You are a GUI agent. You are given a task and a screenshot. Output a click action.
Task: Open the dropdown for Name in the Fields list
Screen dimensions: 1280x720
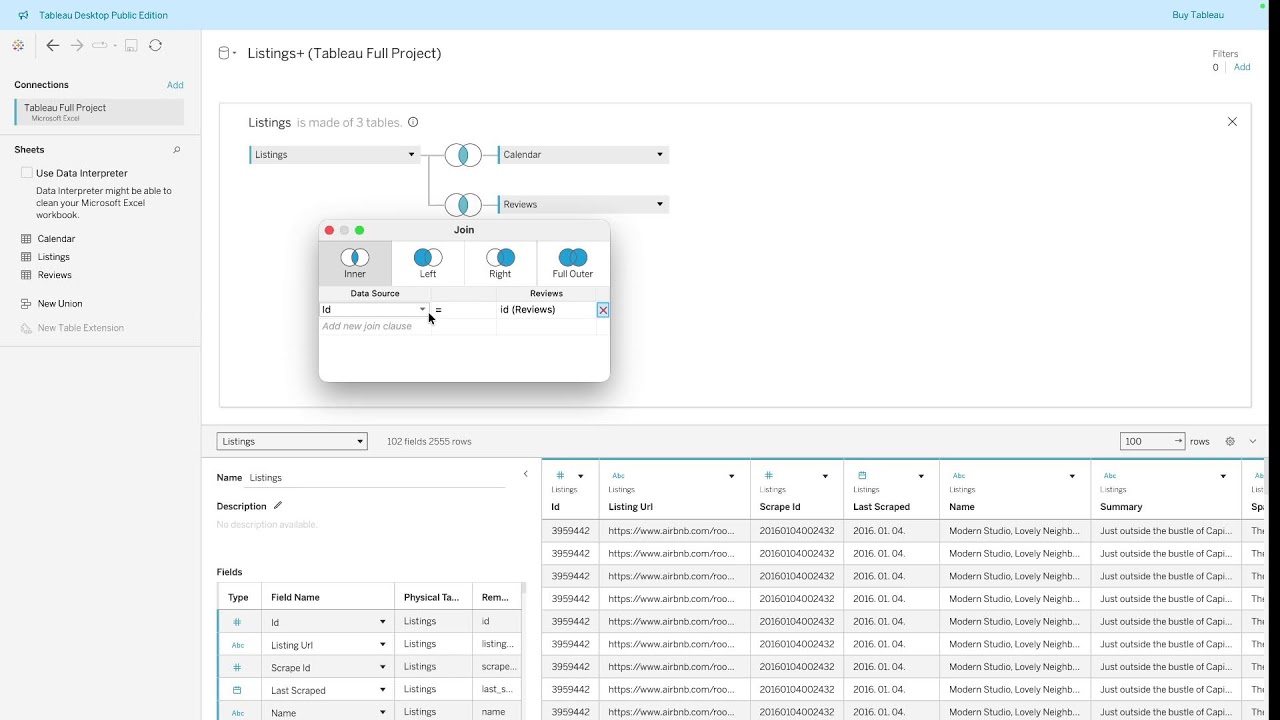[x=382, y=713]
